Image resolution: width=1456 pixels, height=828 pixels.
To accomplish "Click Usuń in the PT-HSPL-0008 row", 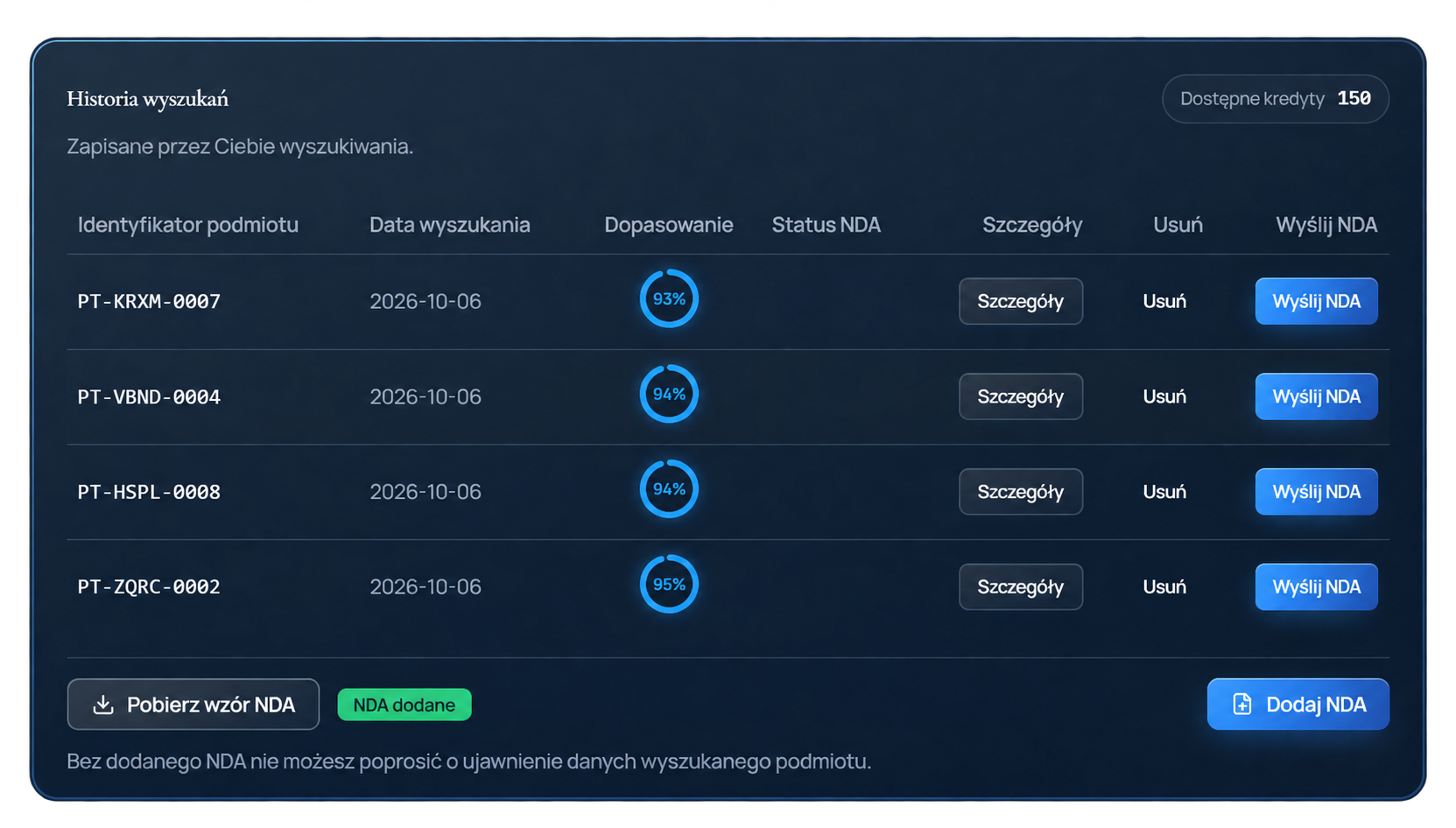I will tap(1164, 492).
